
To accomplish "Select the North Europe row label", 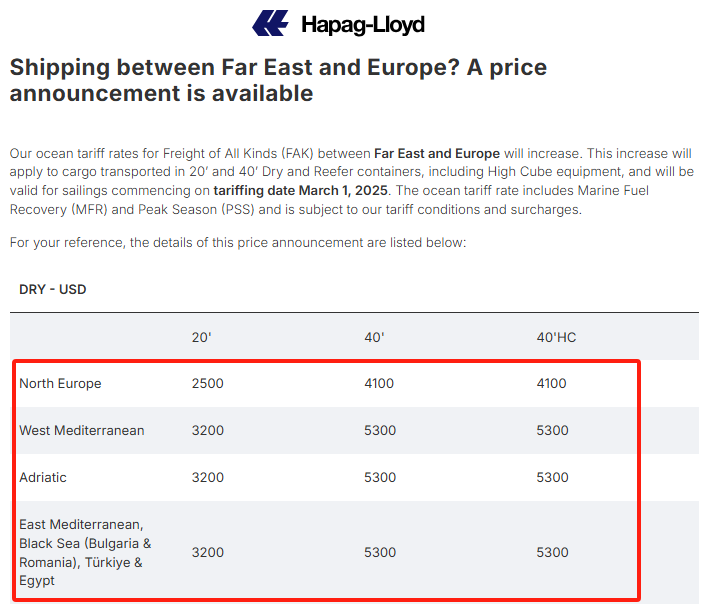I will 60,384.
